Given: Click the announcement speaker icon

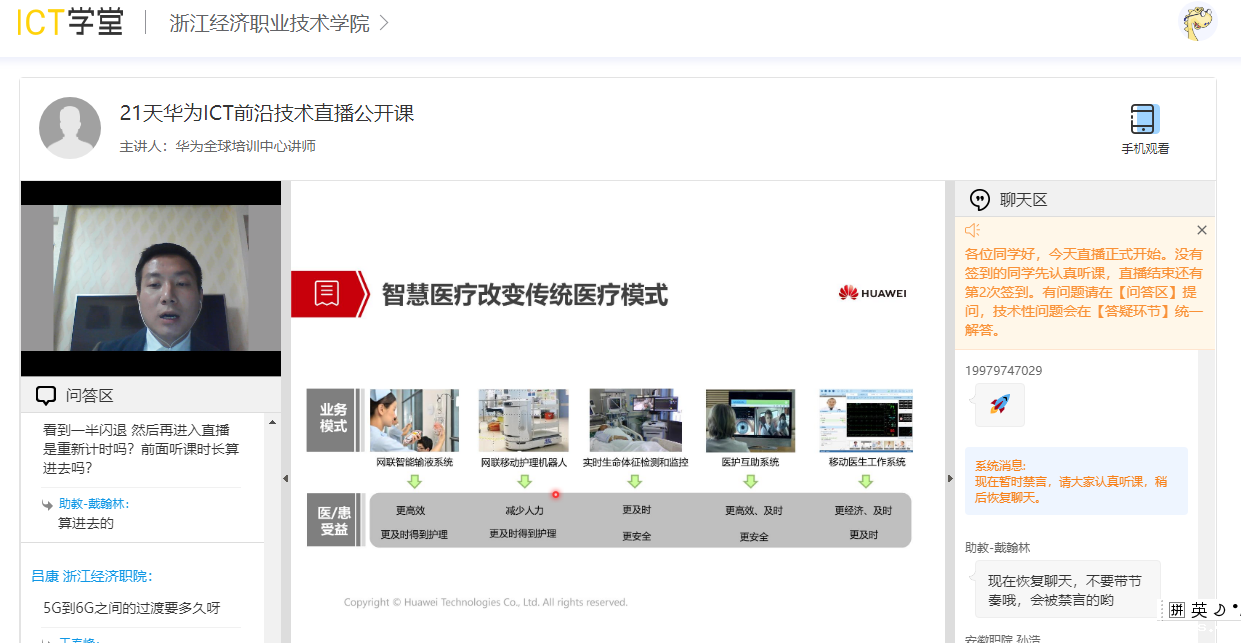Looking at the screenshot, I should pos(972,230).
